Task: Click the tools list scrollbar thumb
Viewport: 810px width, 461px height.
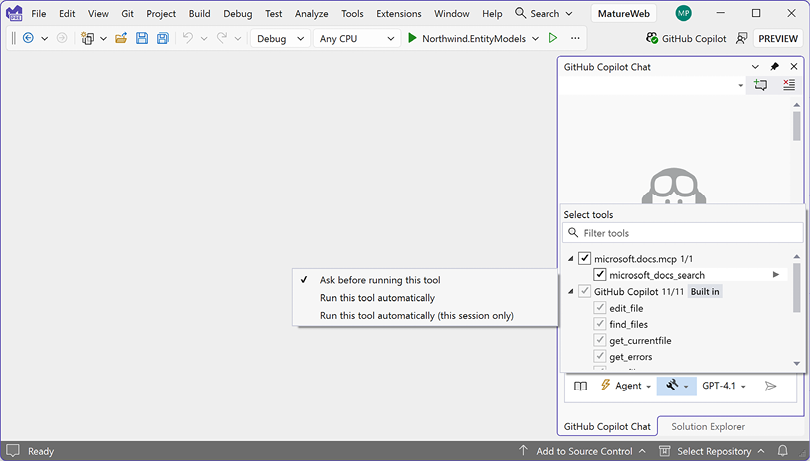Action: click(x=796, y=288)
